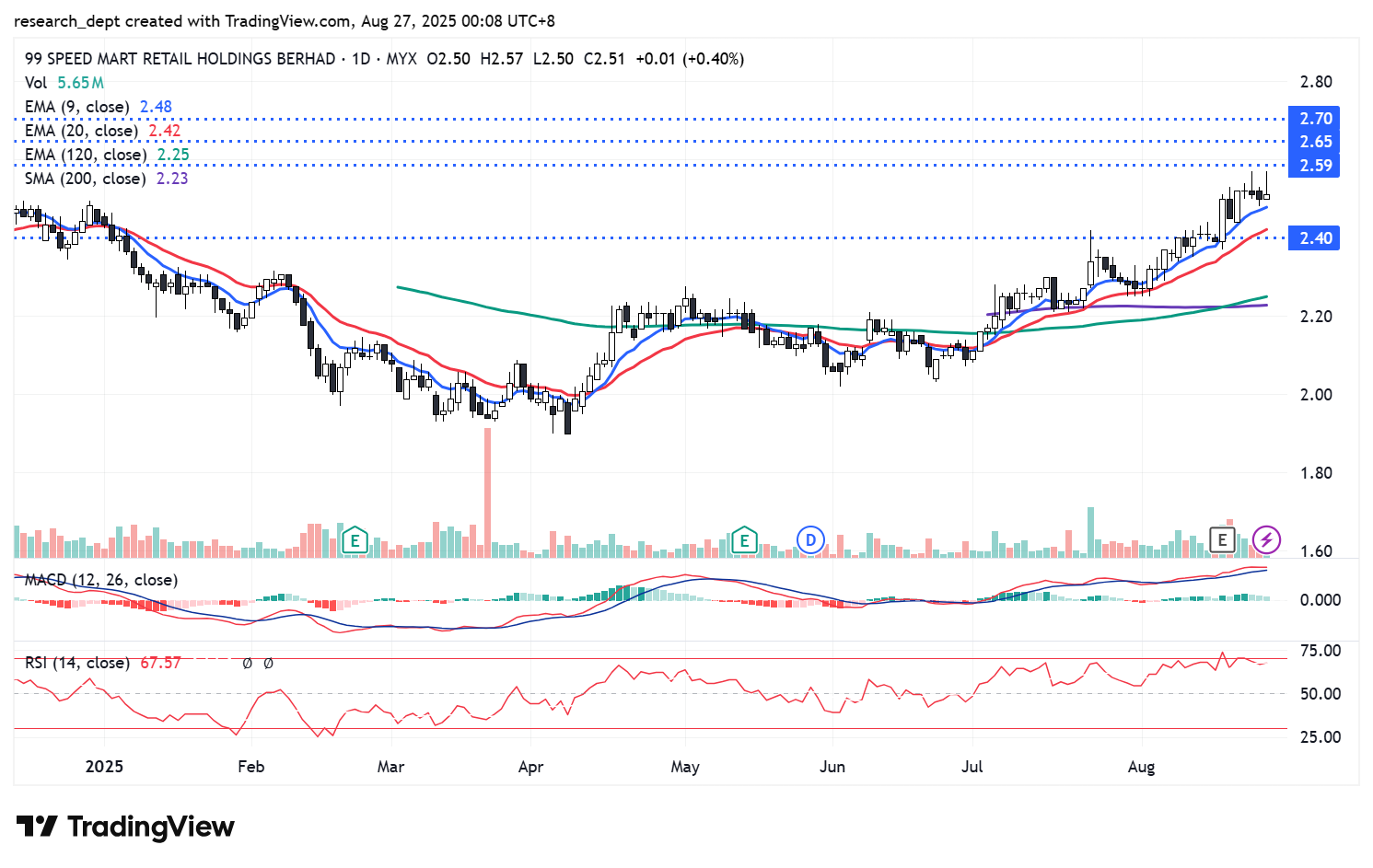Click the 1D timeframe label

pyautogui.click(x=361, y=59)
